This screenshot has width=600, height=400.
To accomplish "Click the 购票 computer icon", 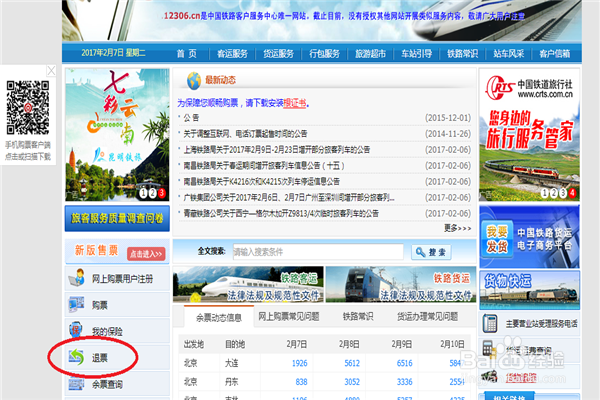I will pyautogui.click(x=77, y=305).
